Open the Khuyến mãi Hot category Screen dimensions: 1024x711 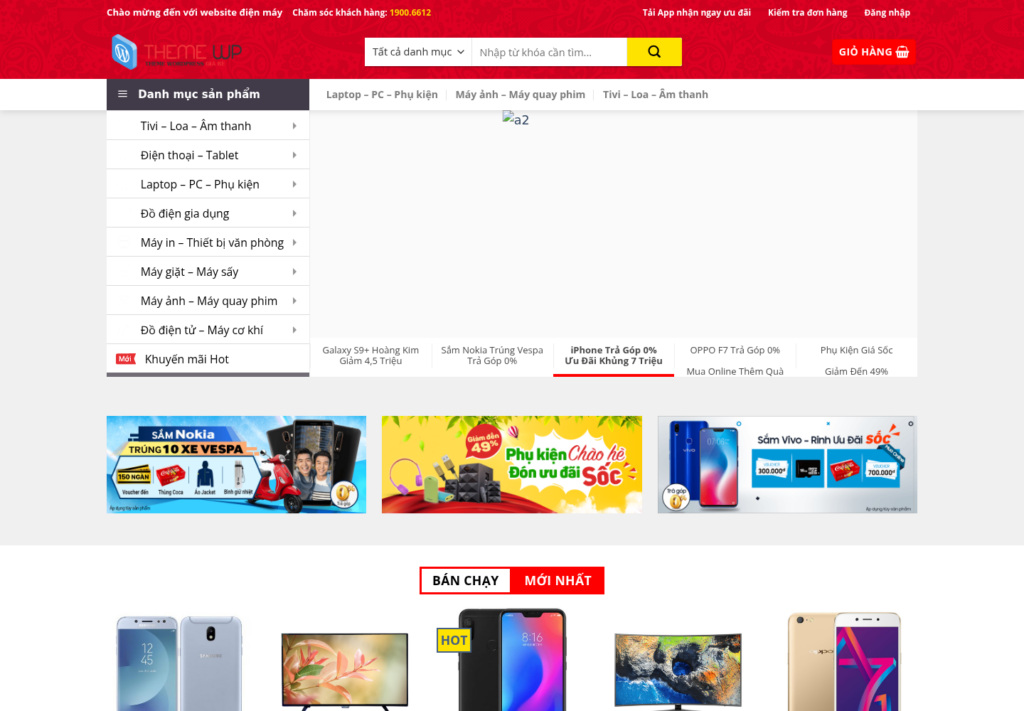point(208,359)
